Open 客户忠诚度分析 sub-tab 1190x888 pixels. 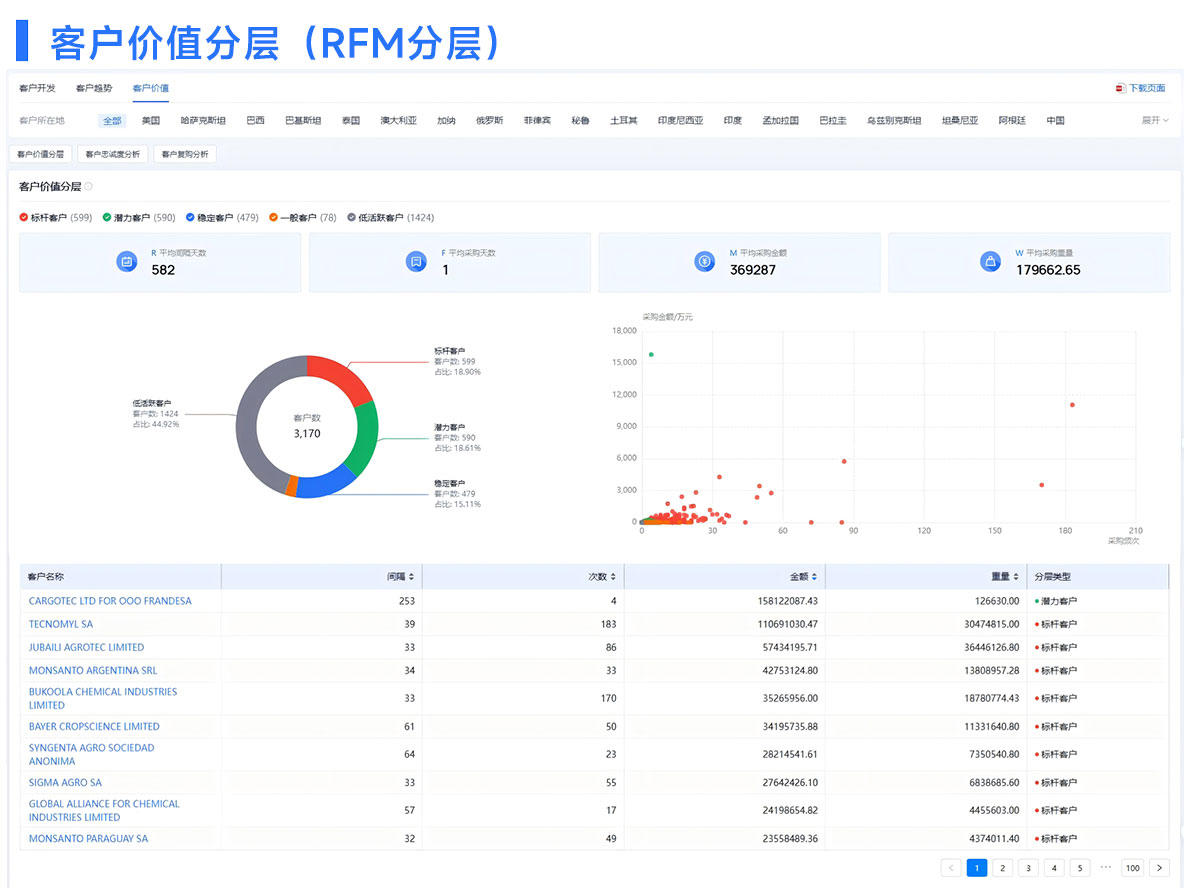coord(112,154)
